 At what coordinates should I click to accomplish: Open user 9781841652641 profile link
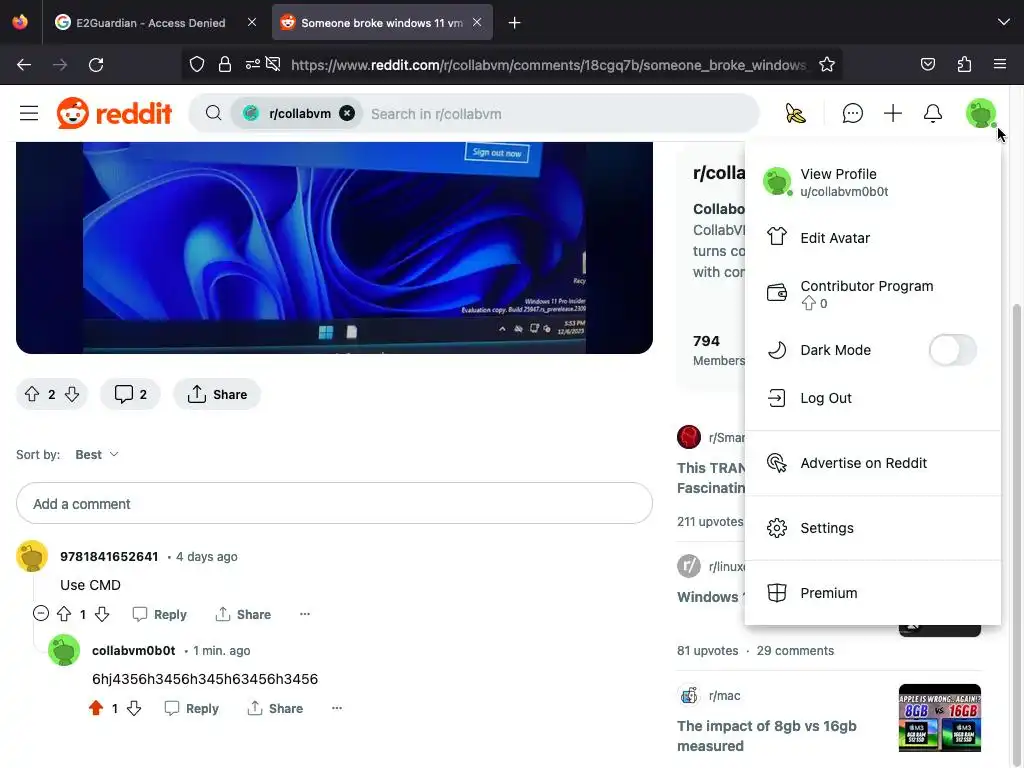(x=109, y=556)
